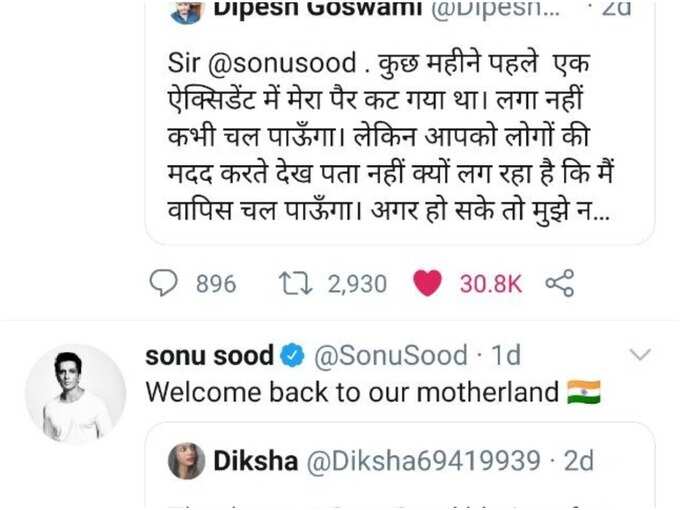680x510 pixels.
Task: Open the sonu sood display name
Action: (x=209, y=356)
